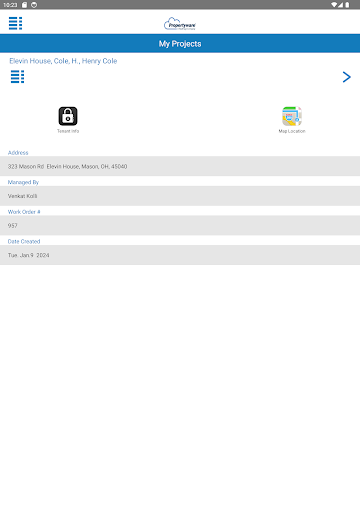
Task: Select the address 323 Mason Rd field
Action: (180, 166)
